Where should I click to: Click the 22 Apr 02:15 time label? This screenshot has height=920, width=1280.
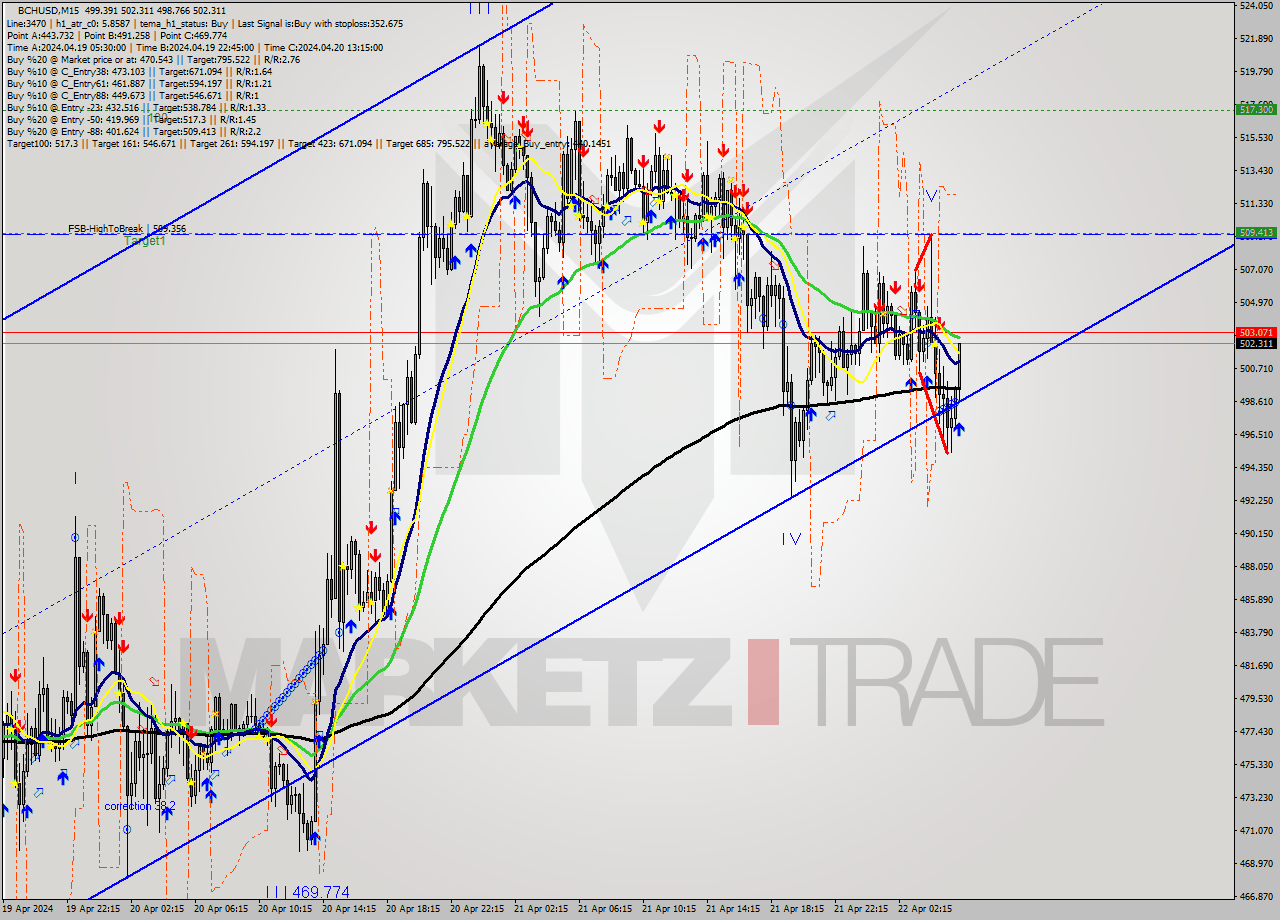coord(925,910)
